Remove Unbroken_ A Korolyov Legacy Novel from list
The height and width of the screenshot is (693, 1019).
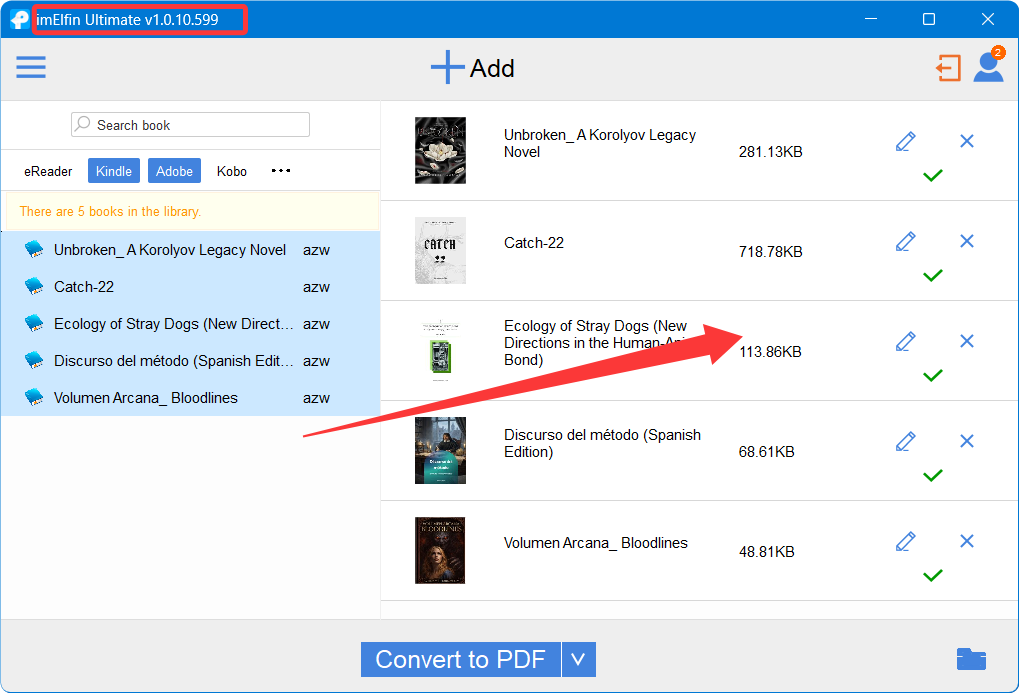point(966,141)
